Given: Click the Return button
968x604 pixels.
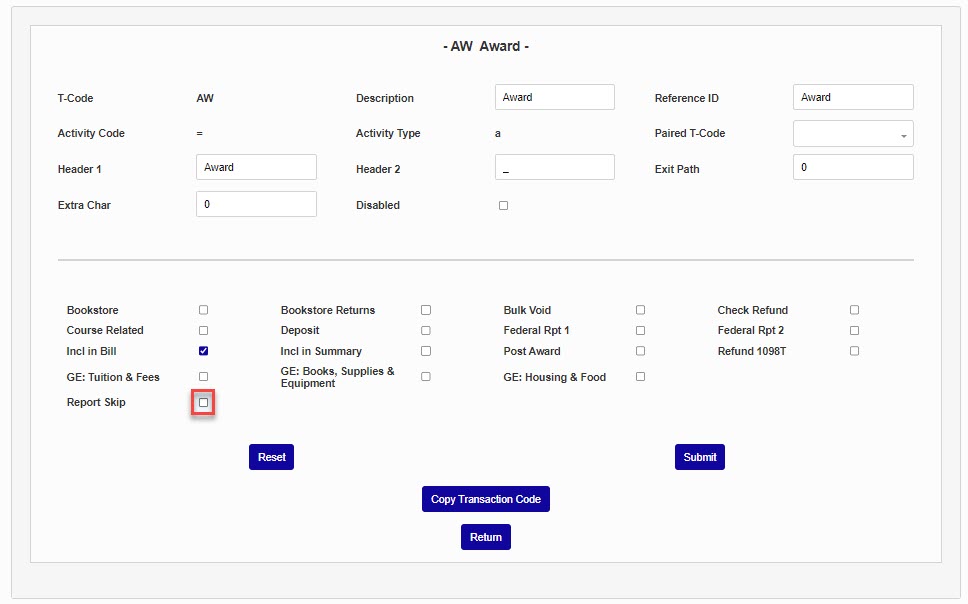Looking at the screenshot, I should coord(485,537).
